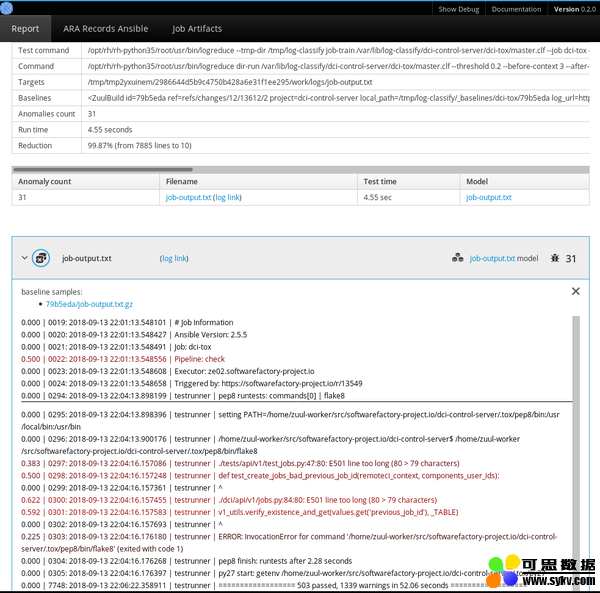Collapse the job-output.txt panel with chevron
Viewport: 600px width, 593px height.
(24, 258)
